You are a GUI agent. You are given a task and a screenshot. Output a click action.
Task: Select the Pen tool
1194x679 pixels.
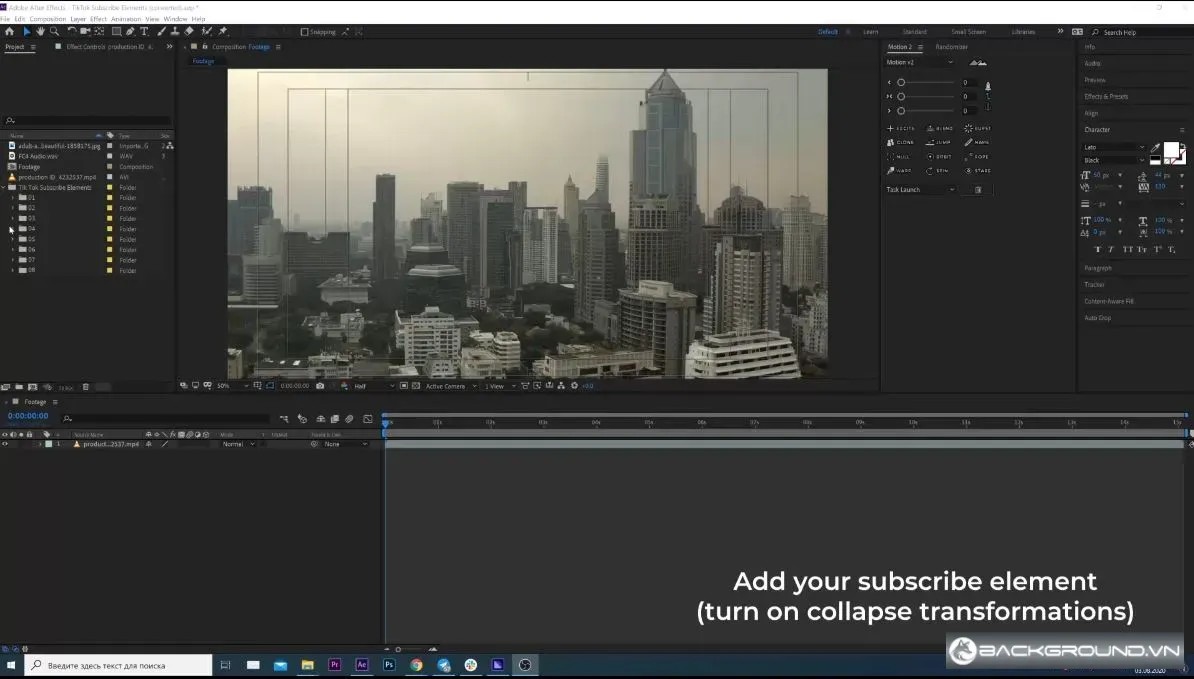pyautogui.click(x=130, y=32)
